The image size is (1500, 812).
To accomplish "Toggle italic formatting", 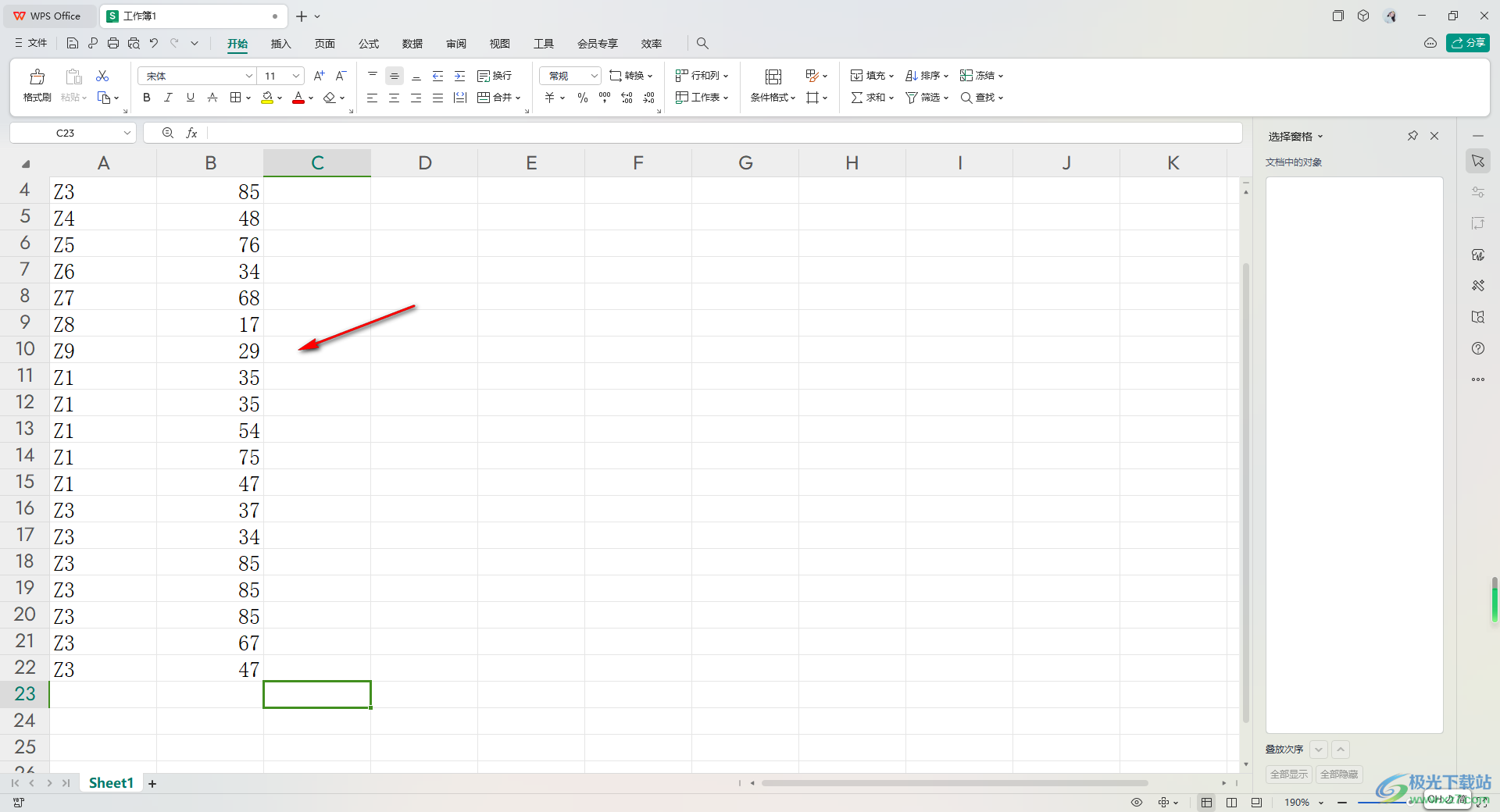I will 168,98.
